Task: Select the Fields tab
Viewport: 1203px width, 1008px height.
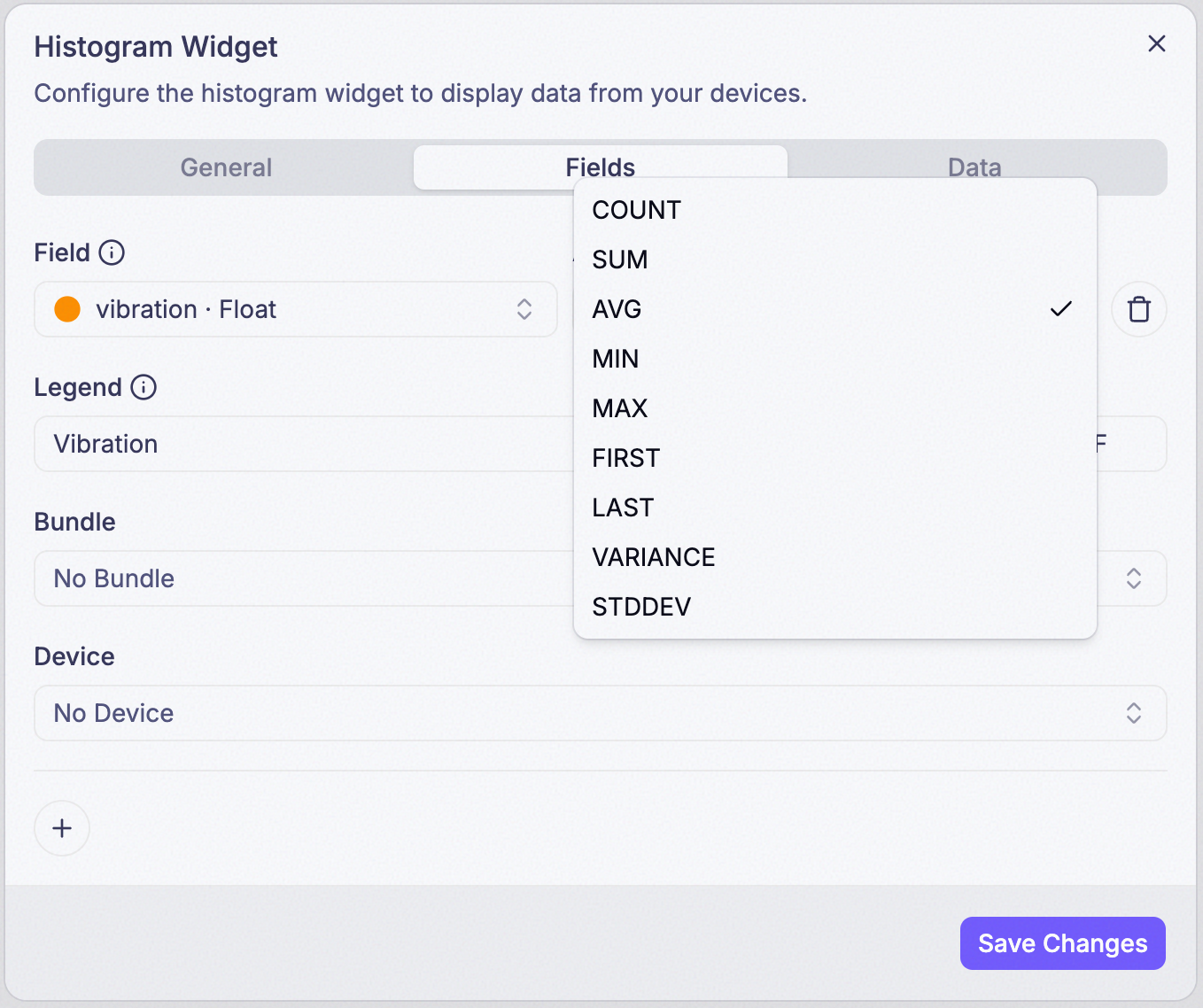Action: [x=601, y=167]
